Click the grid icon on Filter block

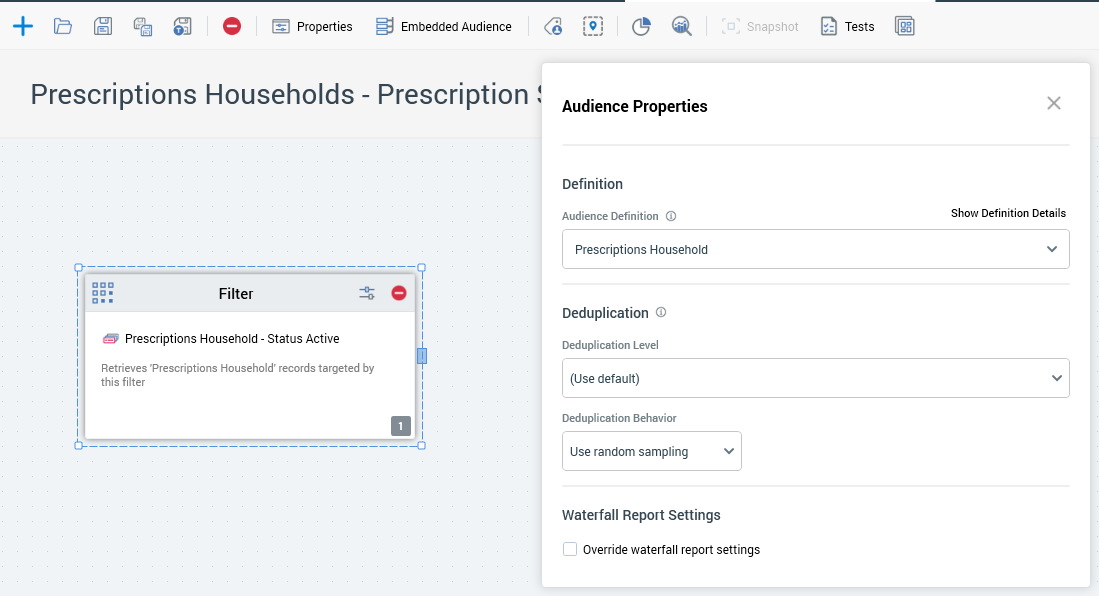103,293
